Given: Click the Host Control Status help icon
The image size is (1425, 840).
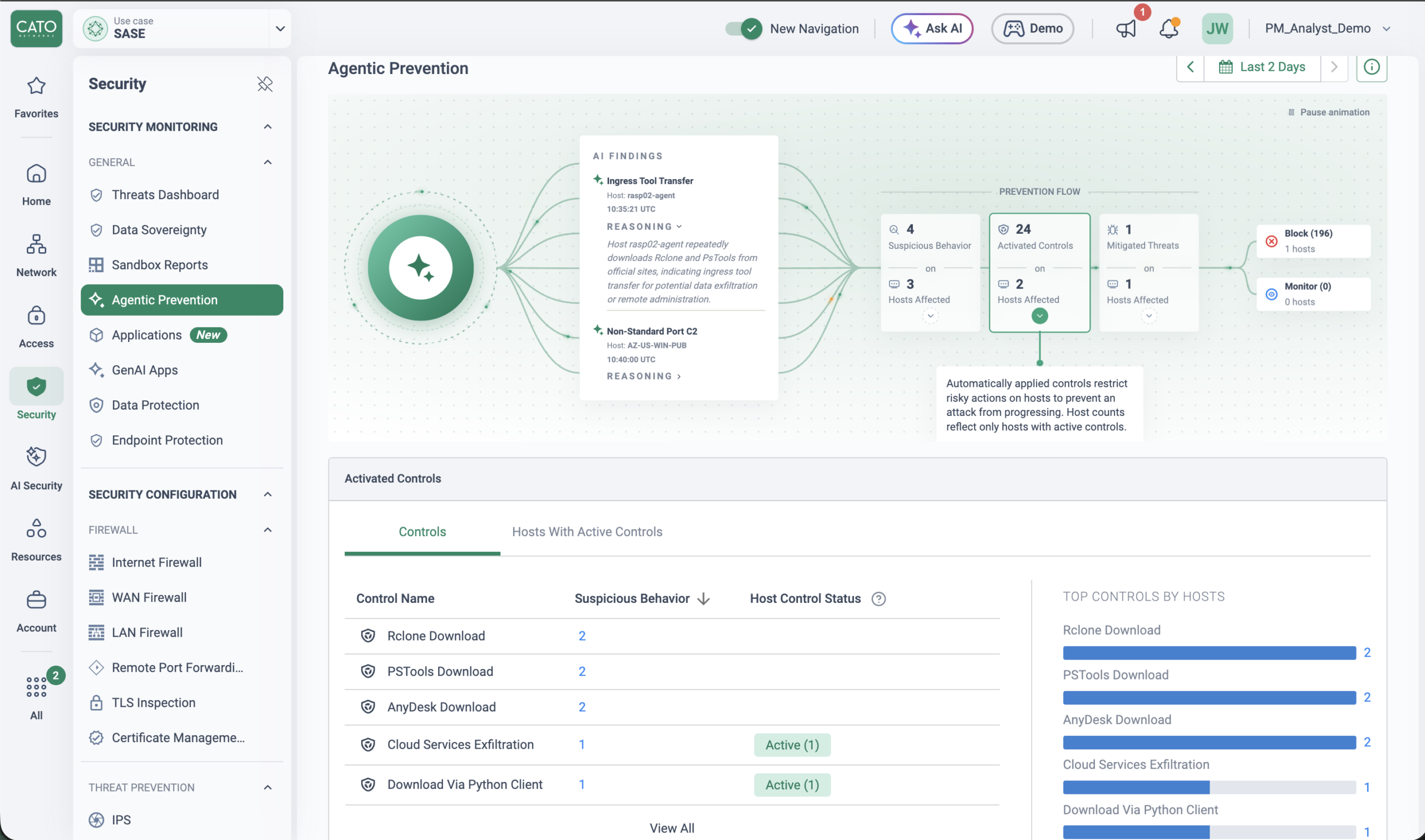Looking at the screenshot, I should point(878,599).
